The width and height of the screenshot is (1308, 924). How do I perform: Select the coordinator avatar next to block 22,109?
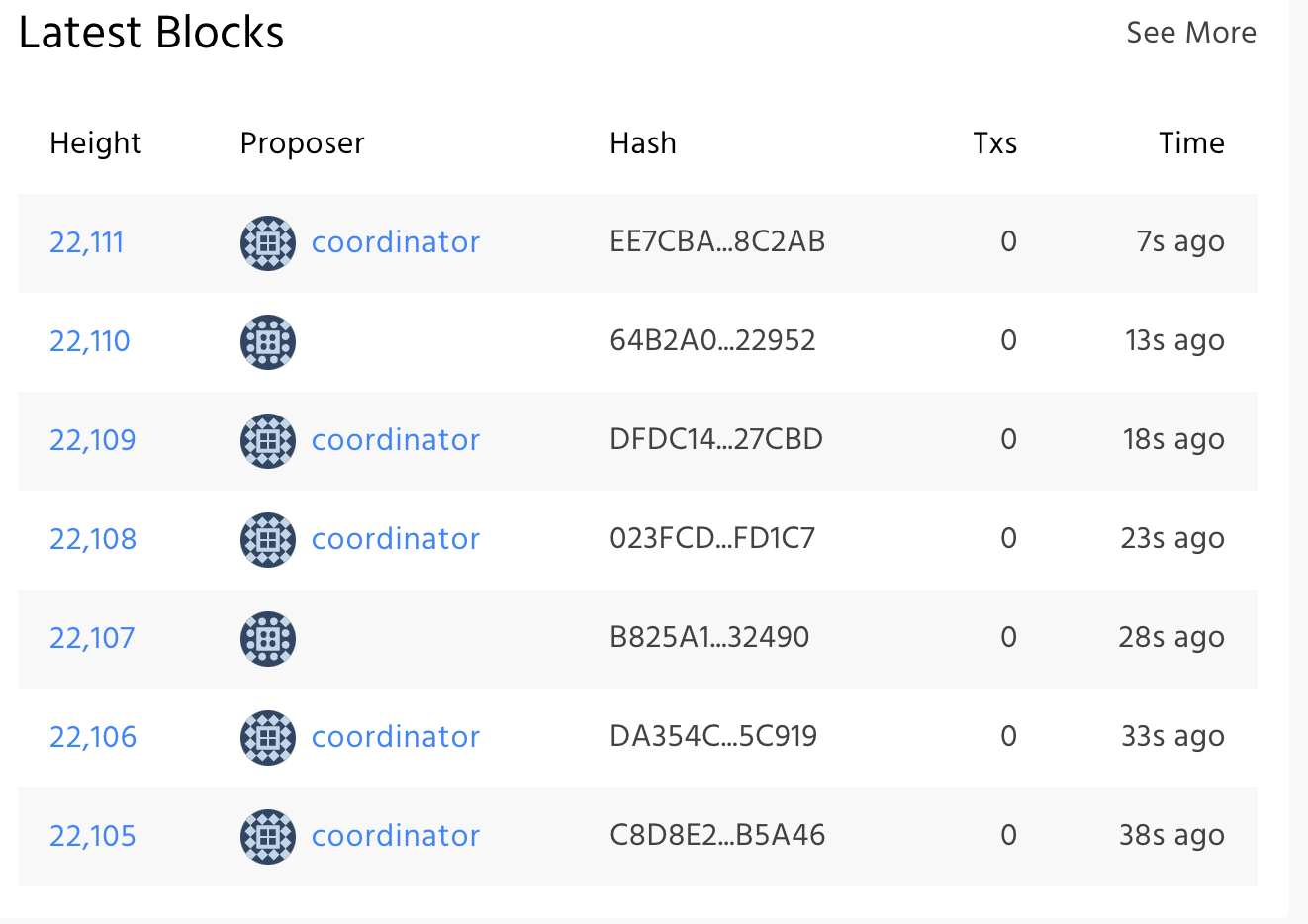(x=267, y=440)
